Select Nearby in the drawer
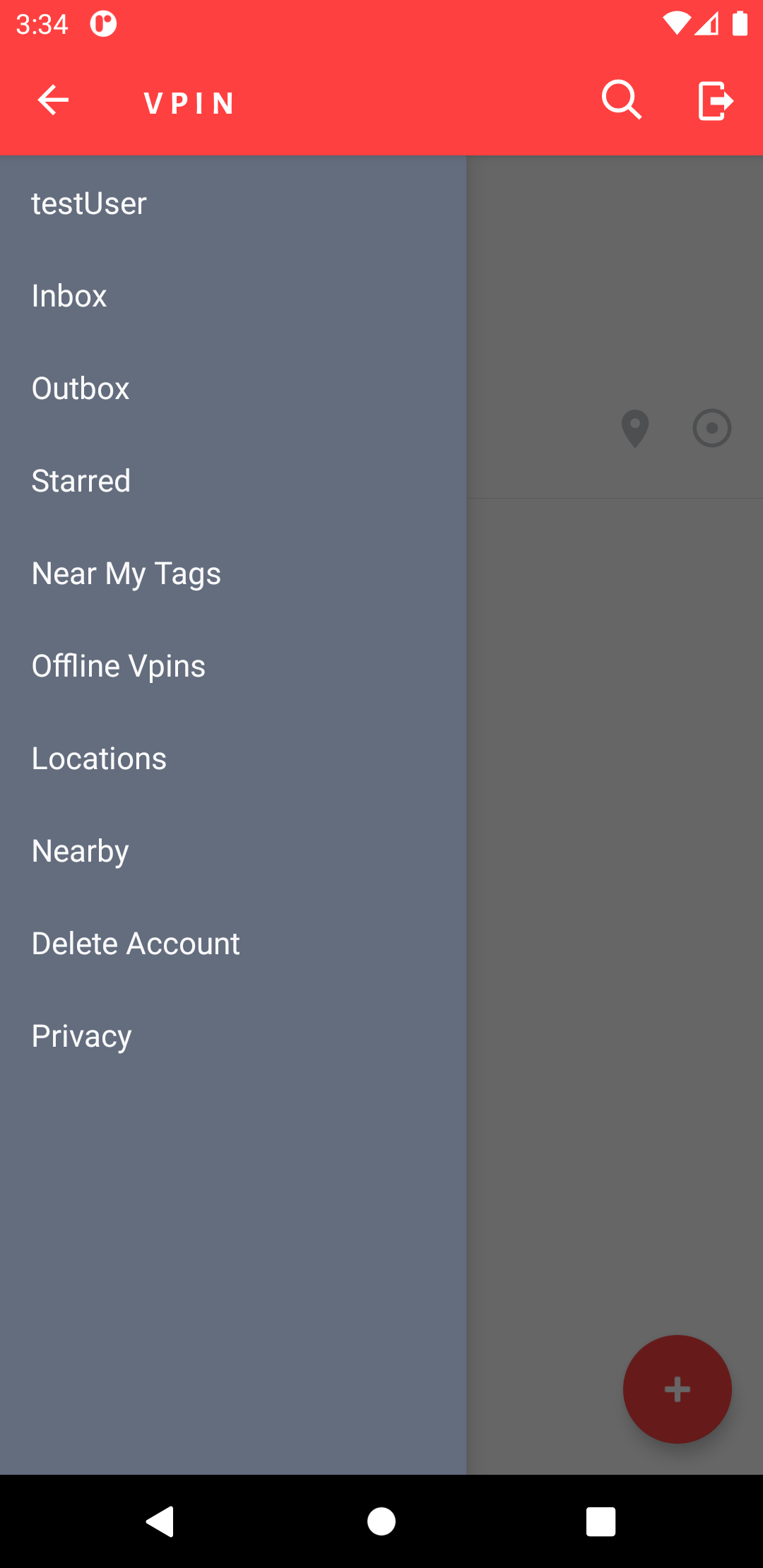Screen dimensions: 763x1568 tap(81, 852)
